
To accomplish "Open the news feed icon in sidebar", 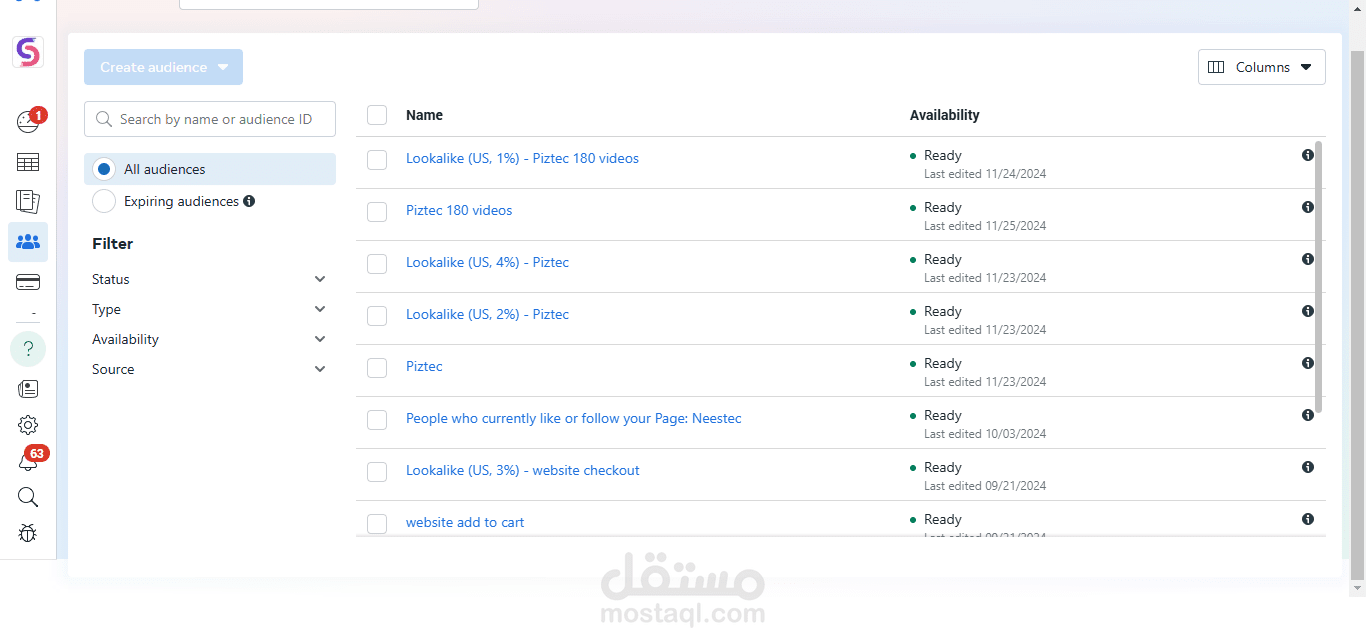I will 28,388.
